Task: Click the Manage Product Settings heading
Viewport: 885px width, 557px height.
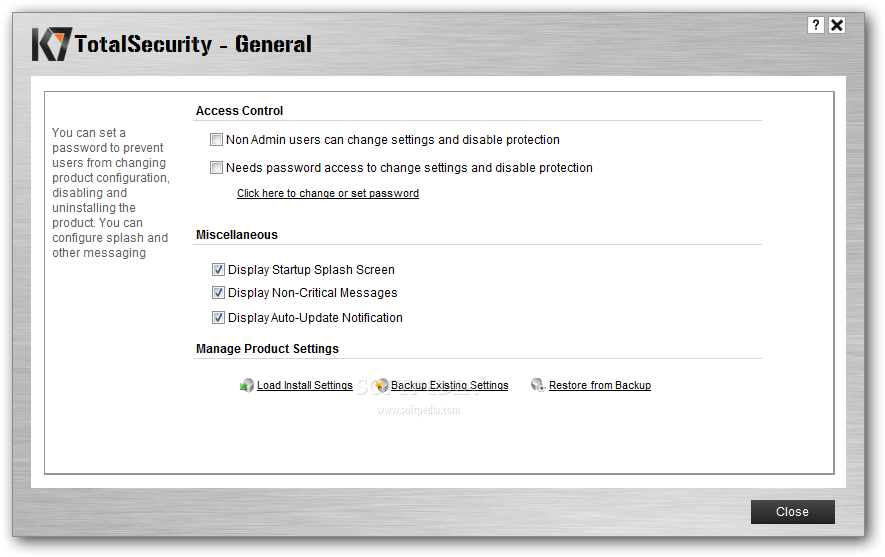Action: [268, 349]
